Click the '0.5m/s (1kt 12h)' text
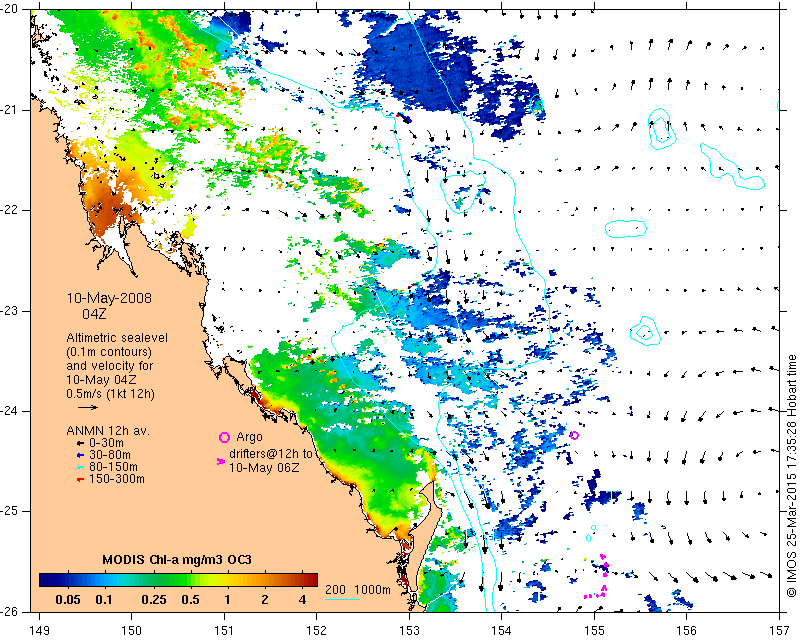Screen dimensions: 800x640 (x=111, y=394)
